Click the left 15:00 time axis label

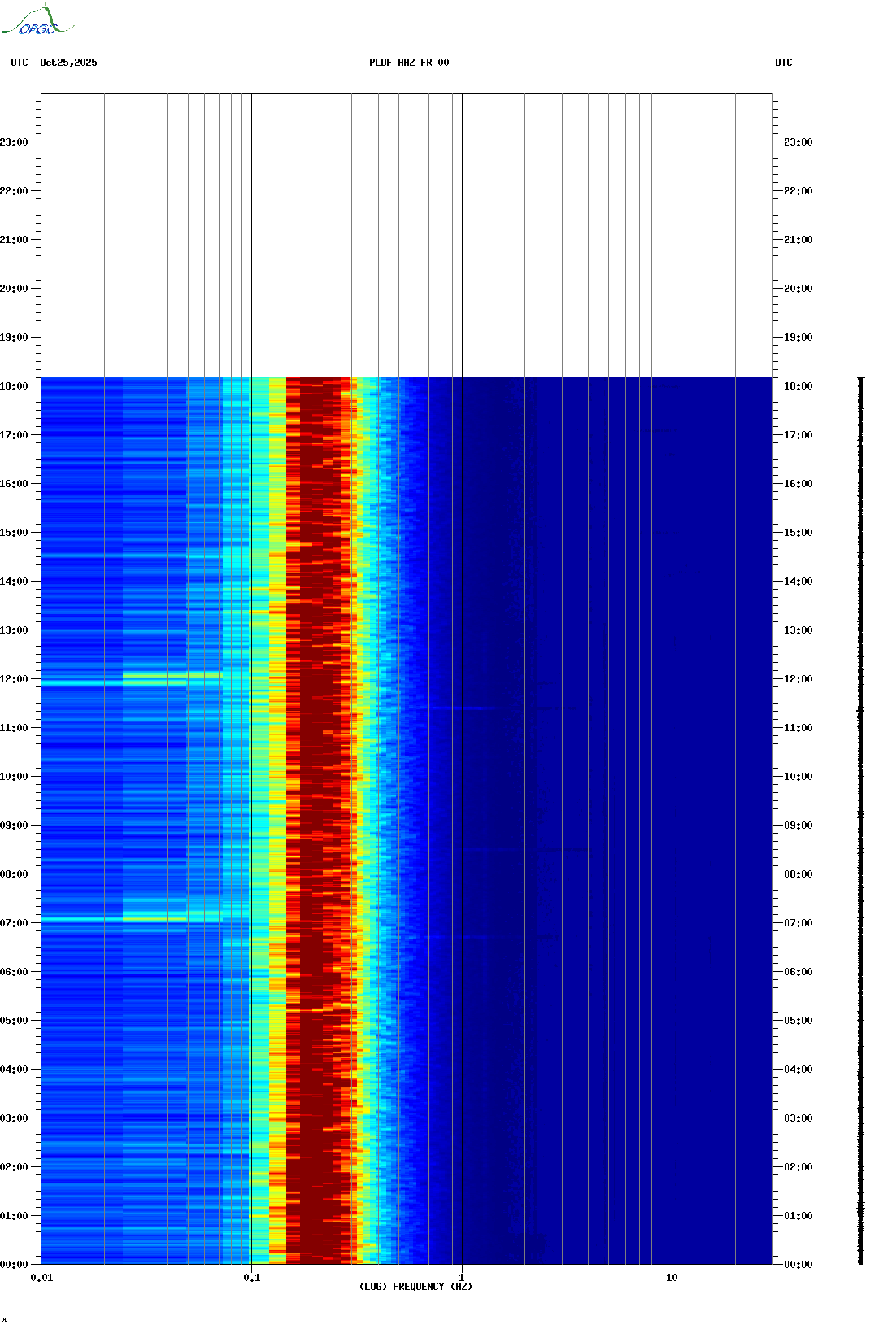[14, 533]
